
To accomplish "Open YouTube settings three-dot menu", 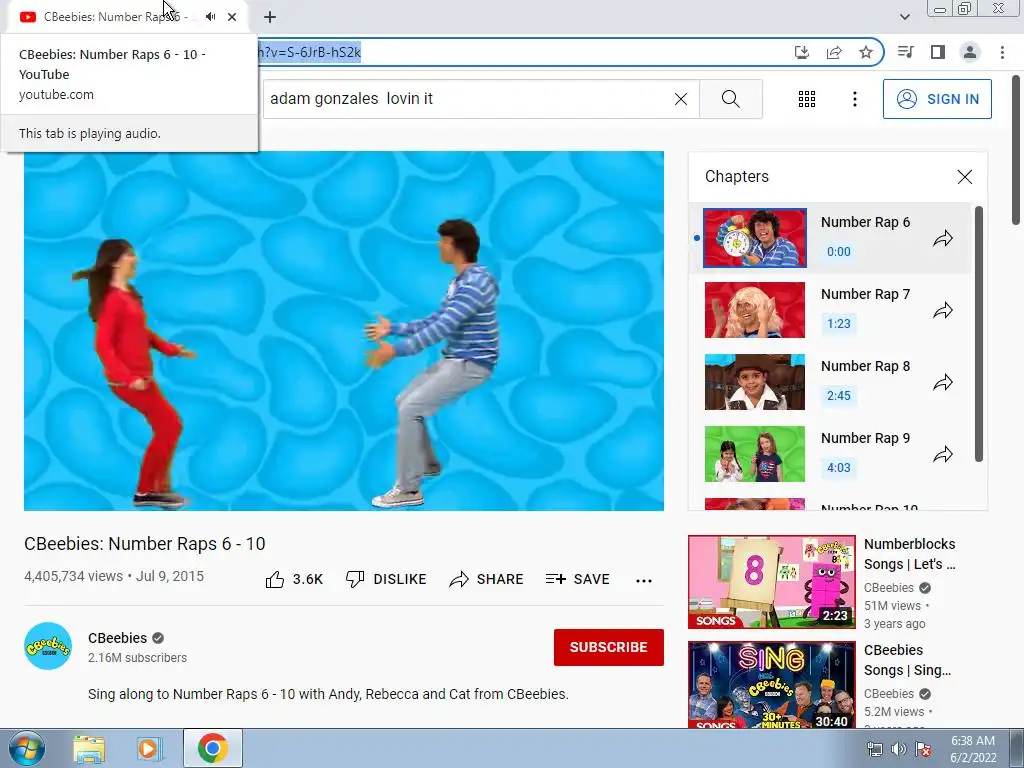I will 854,99.
